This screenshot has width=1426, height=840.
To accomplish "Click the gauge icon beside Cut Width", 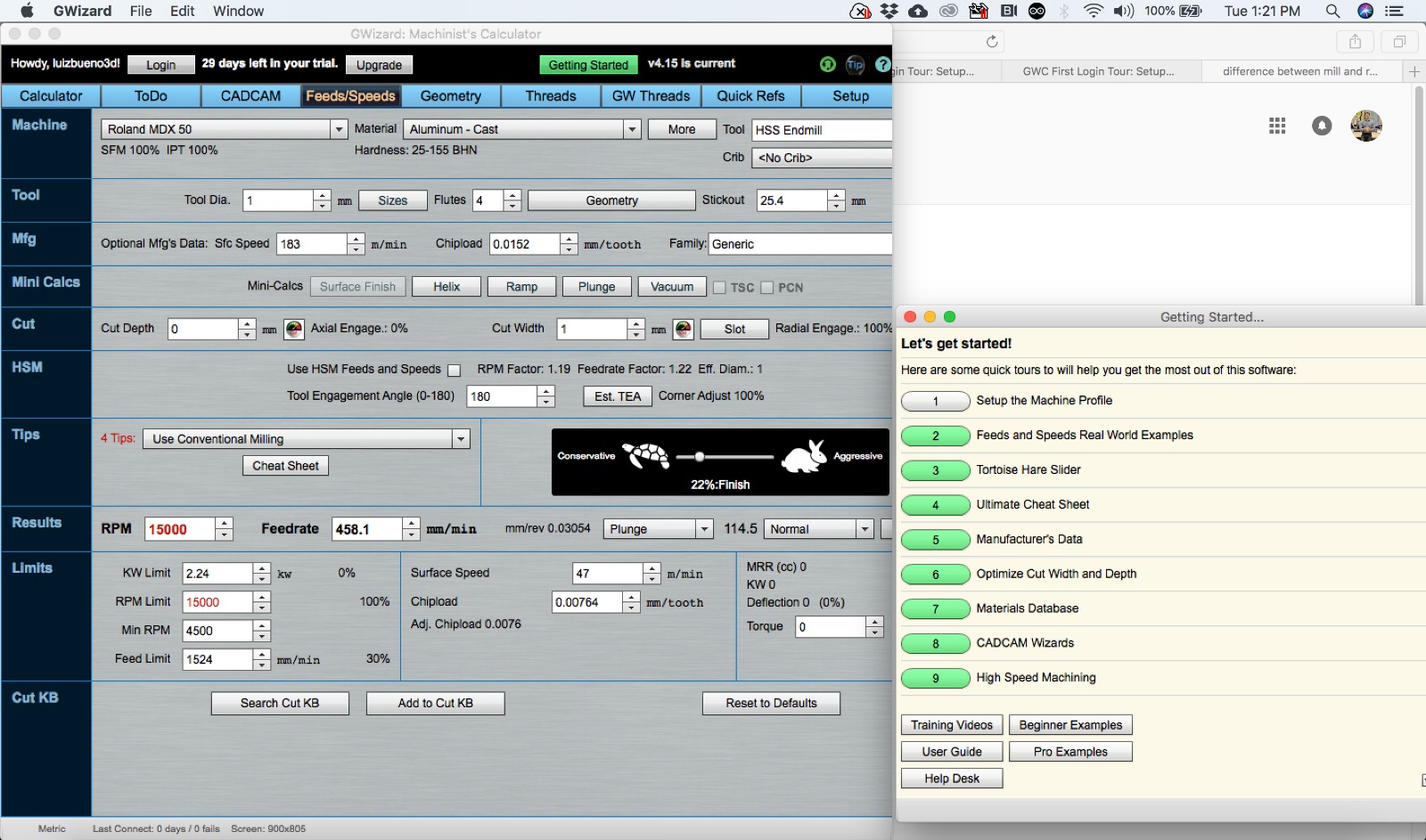I will 683,330.
